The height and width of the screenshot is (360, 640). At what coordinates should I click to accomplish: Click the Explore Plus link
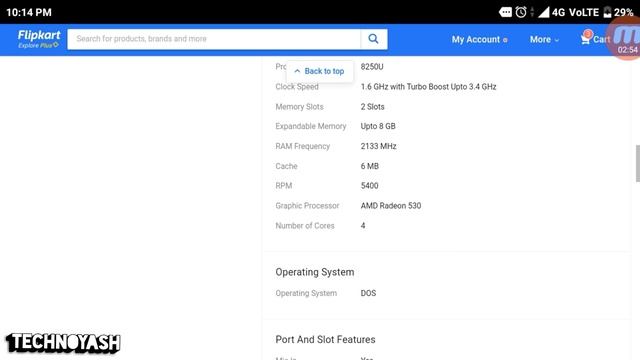38,45
